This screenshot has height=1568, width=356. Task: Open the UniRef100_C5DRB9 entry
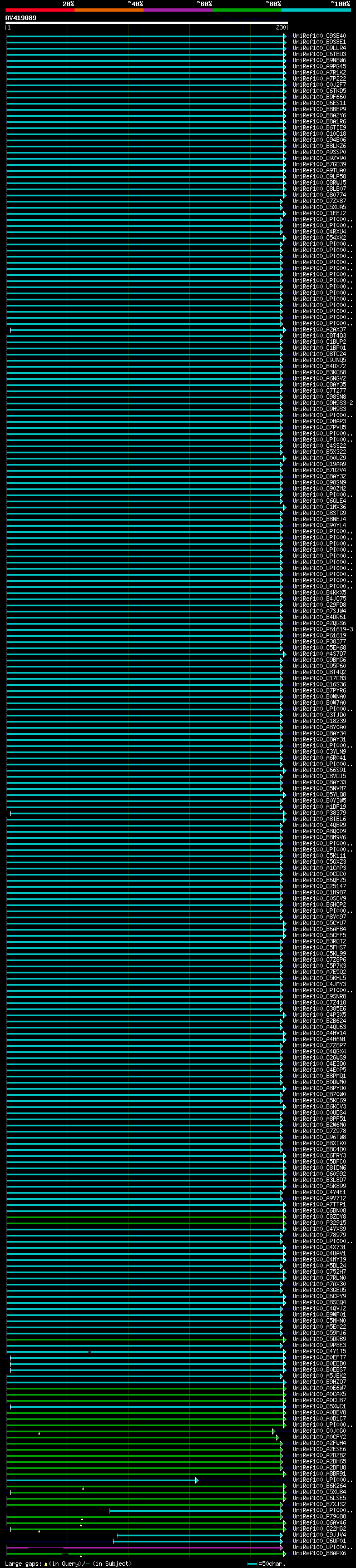pyautogui.click(x=319, y=1339)
